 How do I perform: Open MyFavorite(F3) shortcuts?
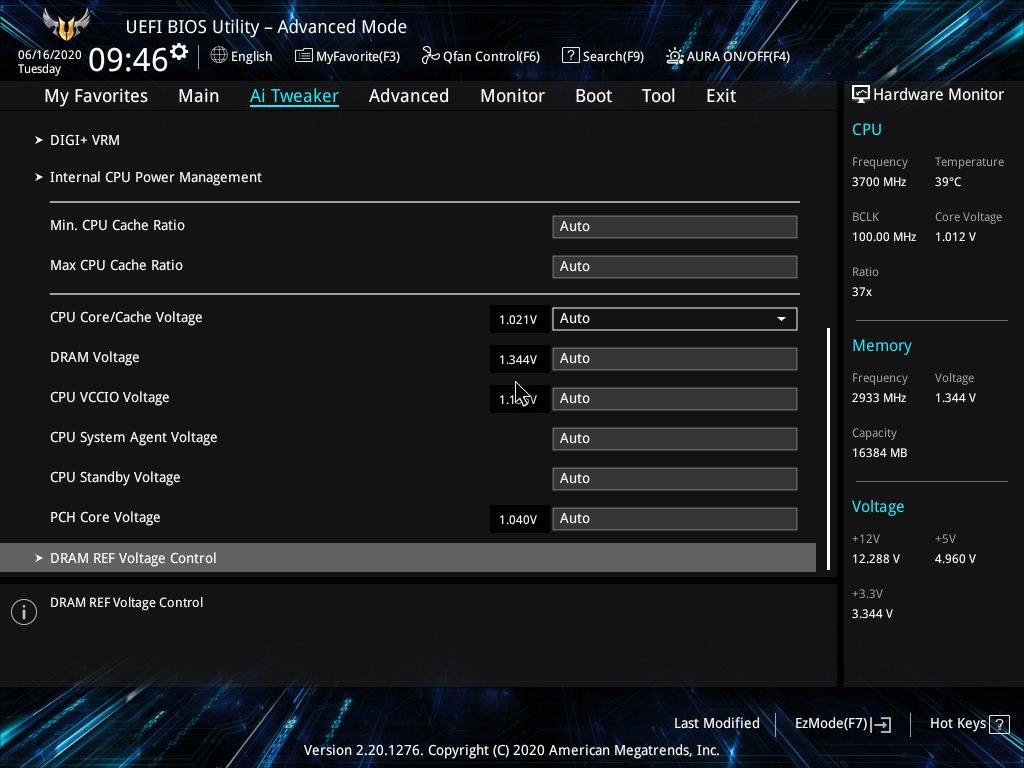tap(347, 56)
